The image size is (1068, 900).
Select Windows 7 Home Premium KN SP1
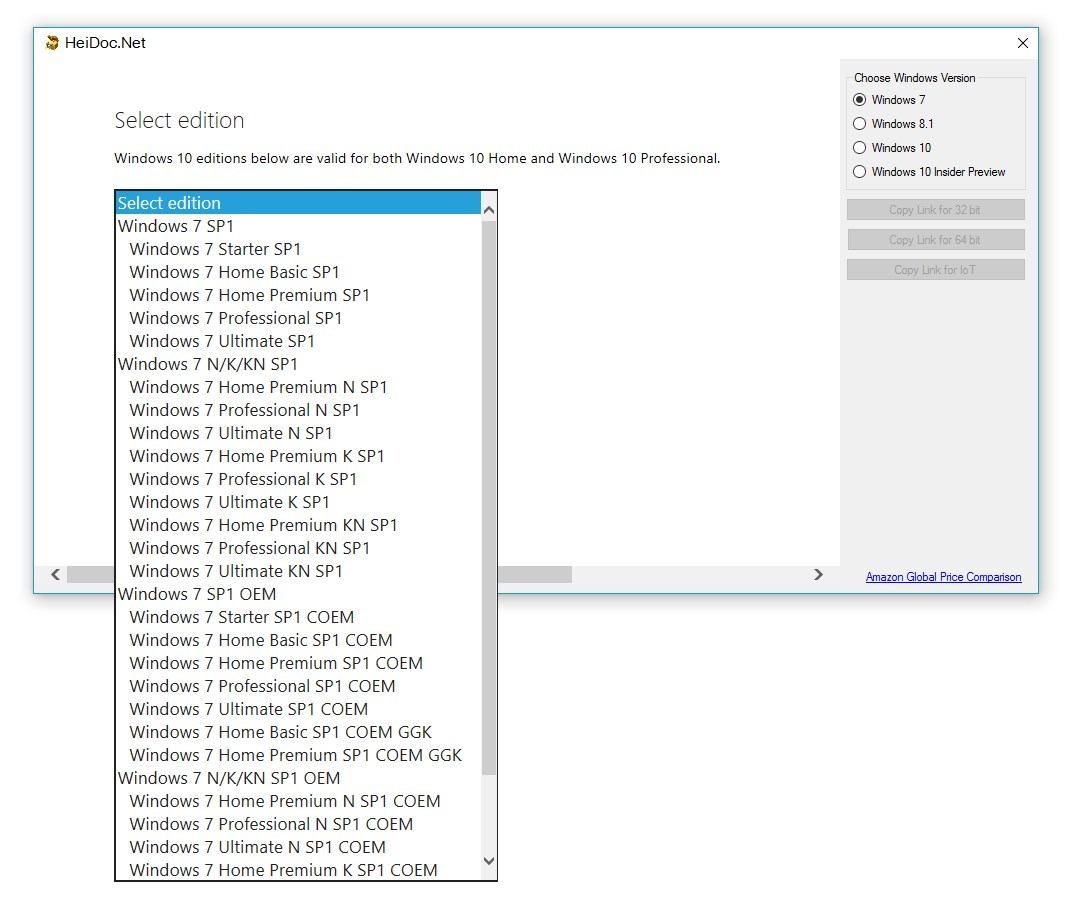point(298,525)
